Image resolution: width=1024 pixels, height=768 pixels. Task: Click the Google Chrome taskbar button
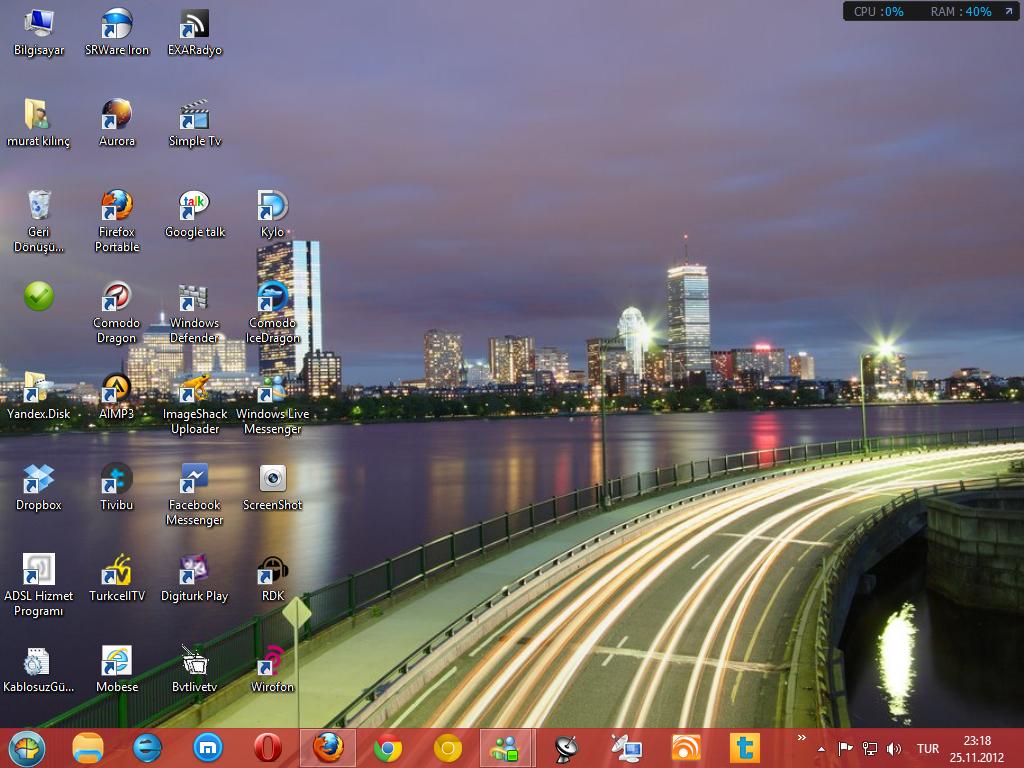click(388, 747)
